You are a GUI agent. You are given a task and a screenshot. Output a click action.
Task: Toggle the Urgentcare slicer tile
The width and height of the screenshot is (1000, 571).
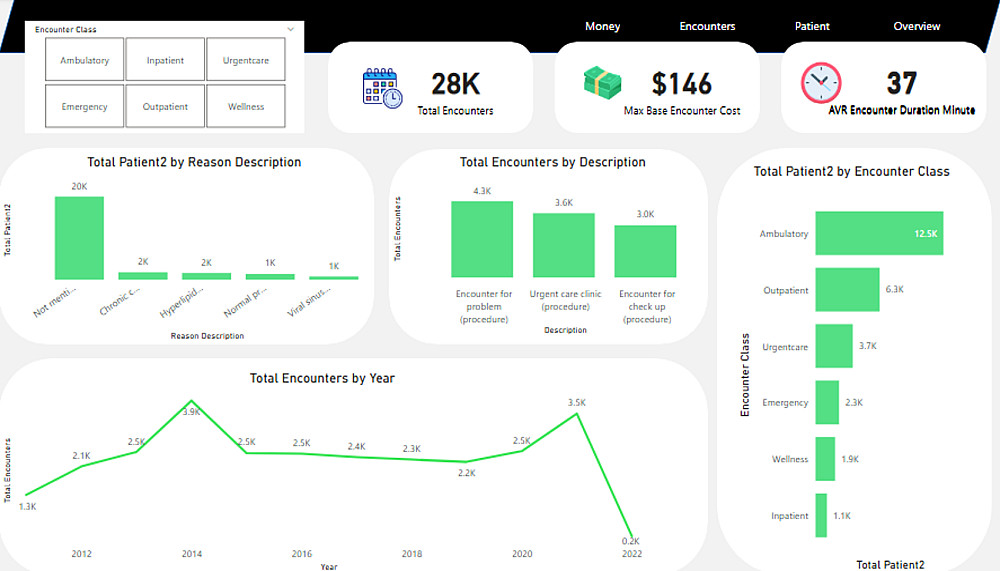pos(246,59)
